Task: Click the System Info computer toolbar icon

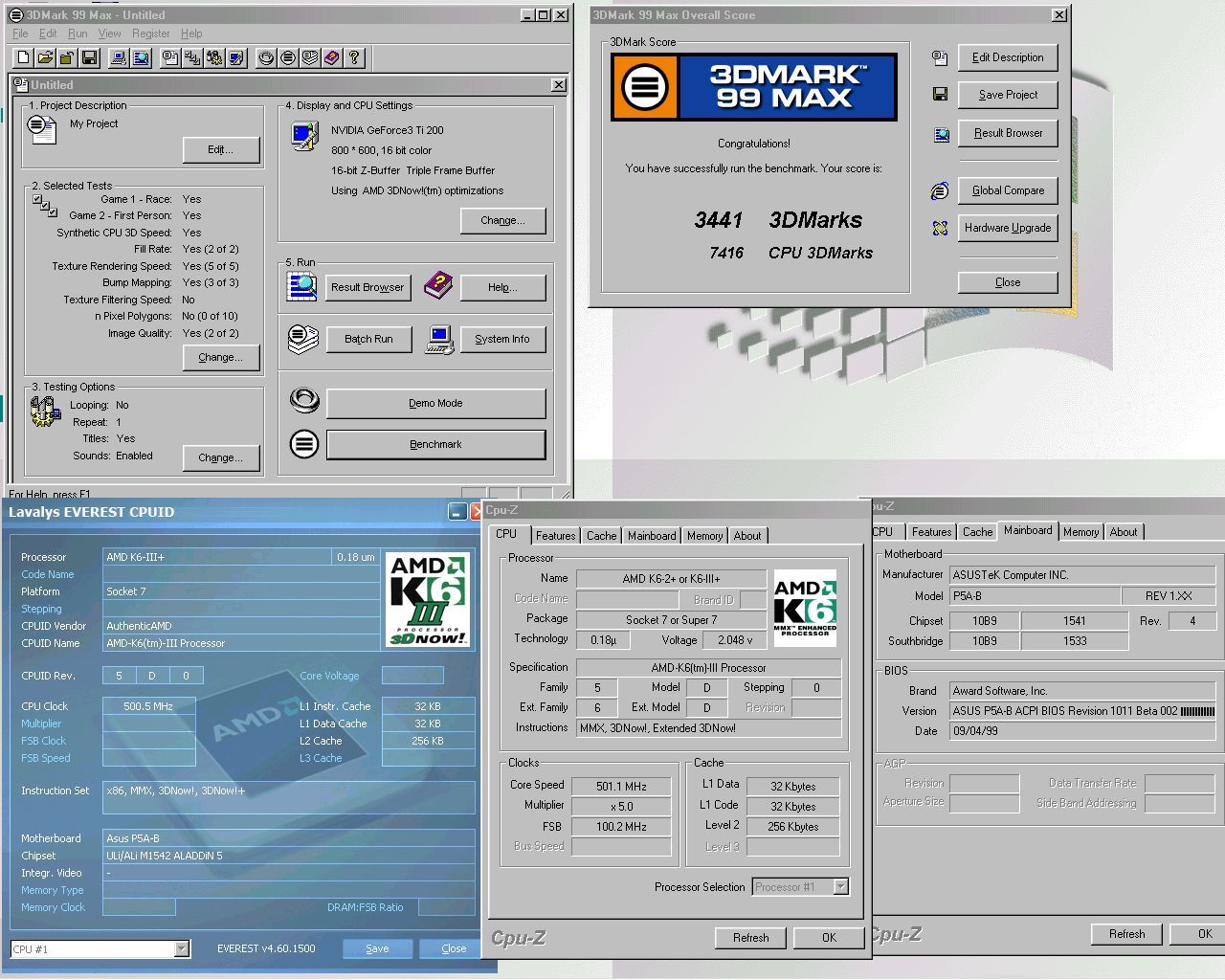Action: (119, 57)
